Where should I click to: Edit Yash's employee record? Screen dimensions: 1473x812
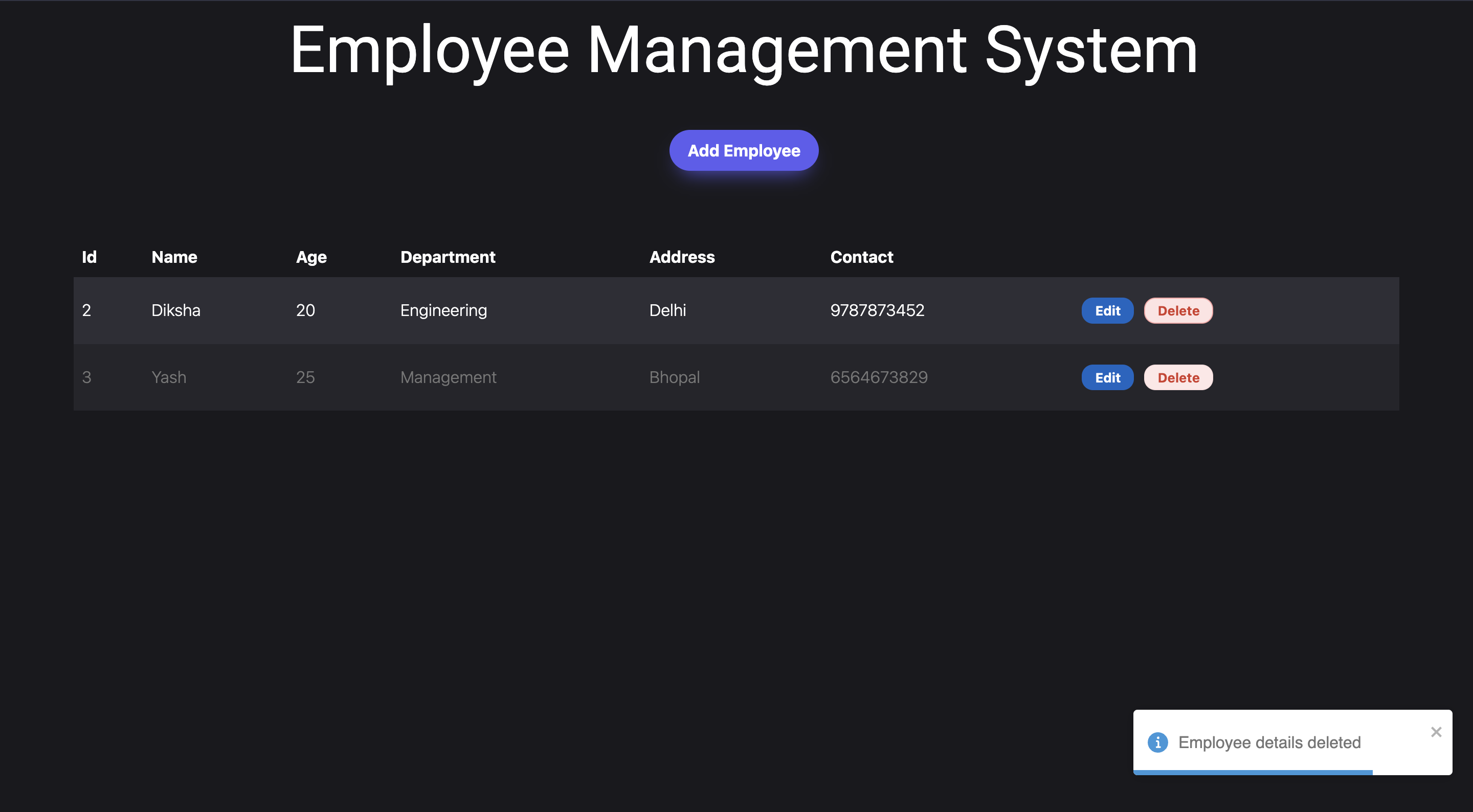[x=1107, y=377]
